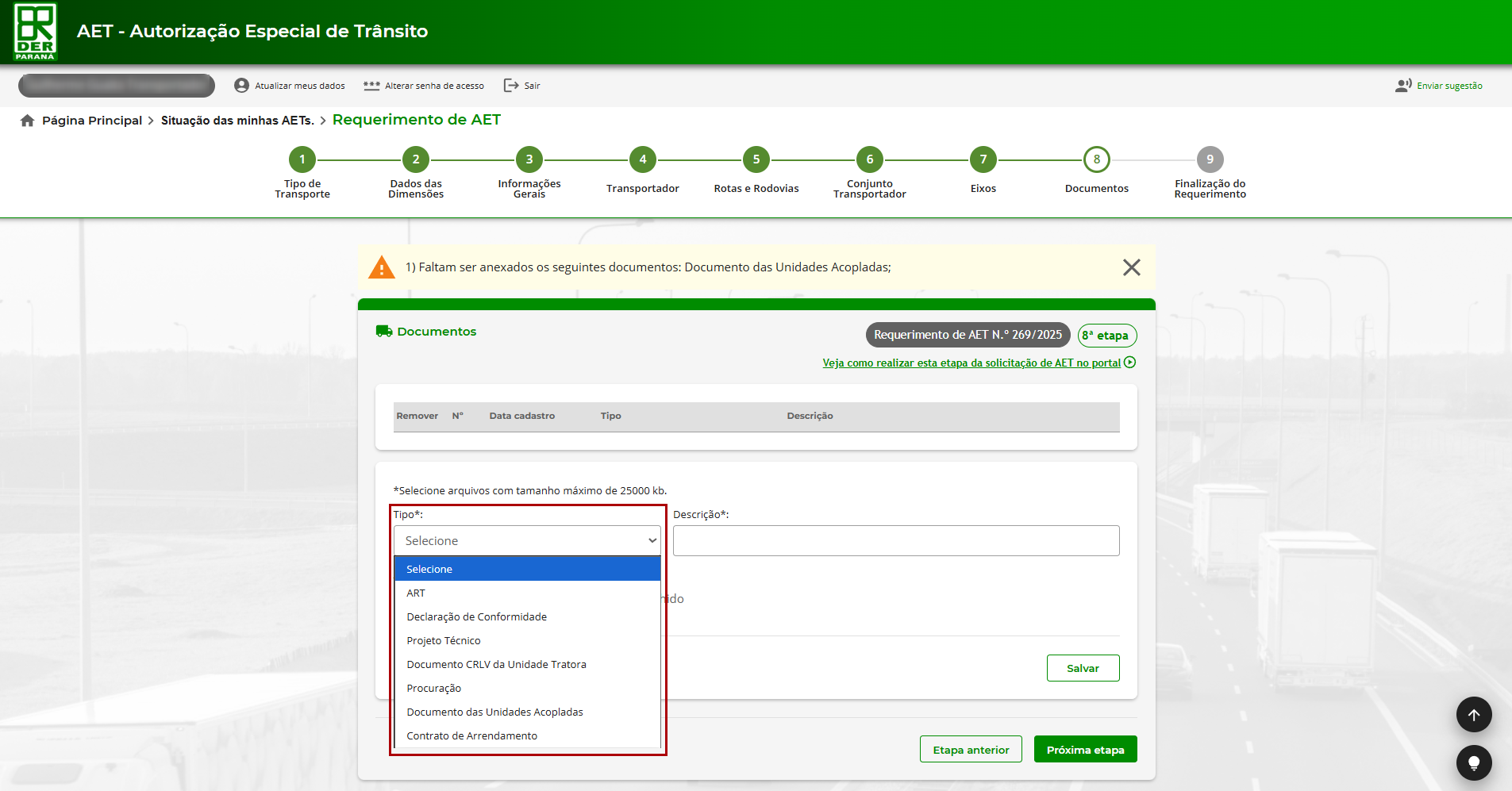Click the Etapa anterior button
1512x791 pixels.
(971, 749)
